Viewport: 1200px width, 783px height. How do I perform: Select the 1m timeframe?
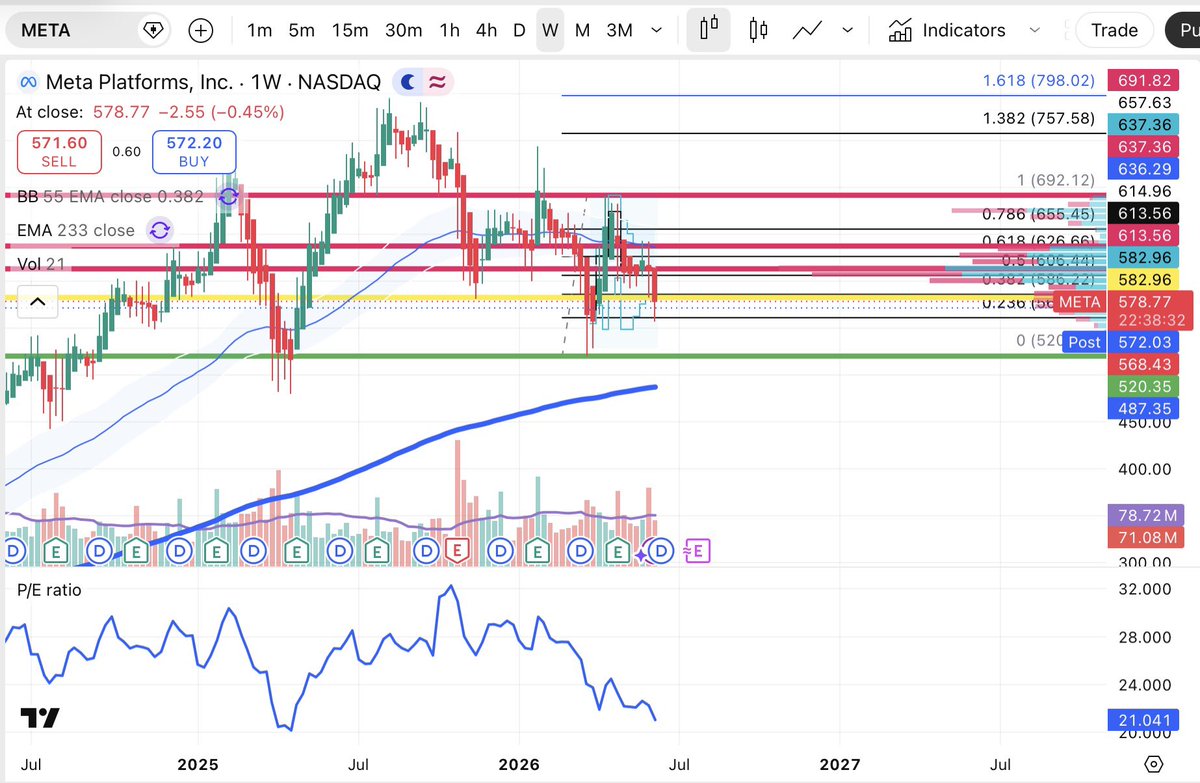259,30
